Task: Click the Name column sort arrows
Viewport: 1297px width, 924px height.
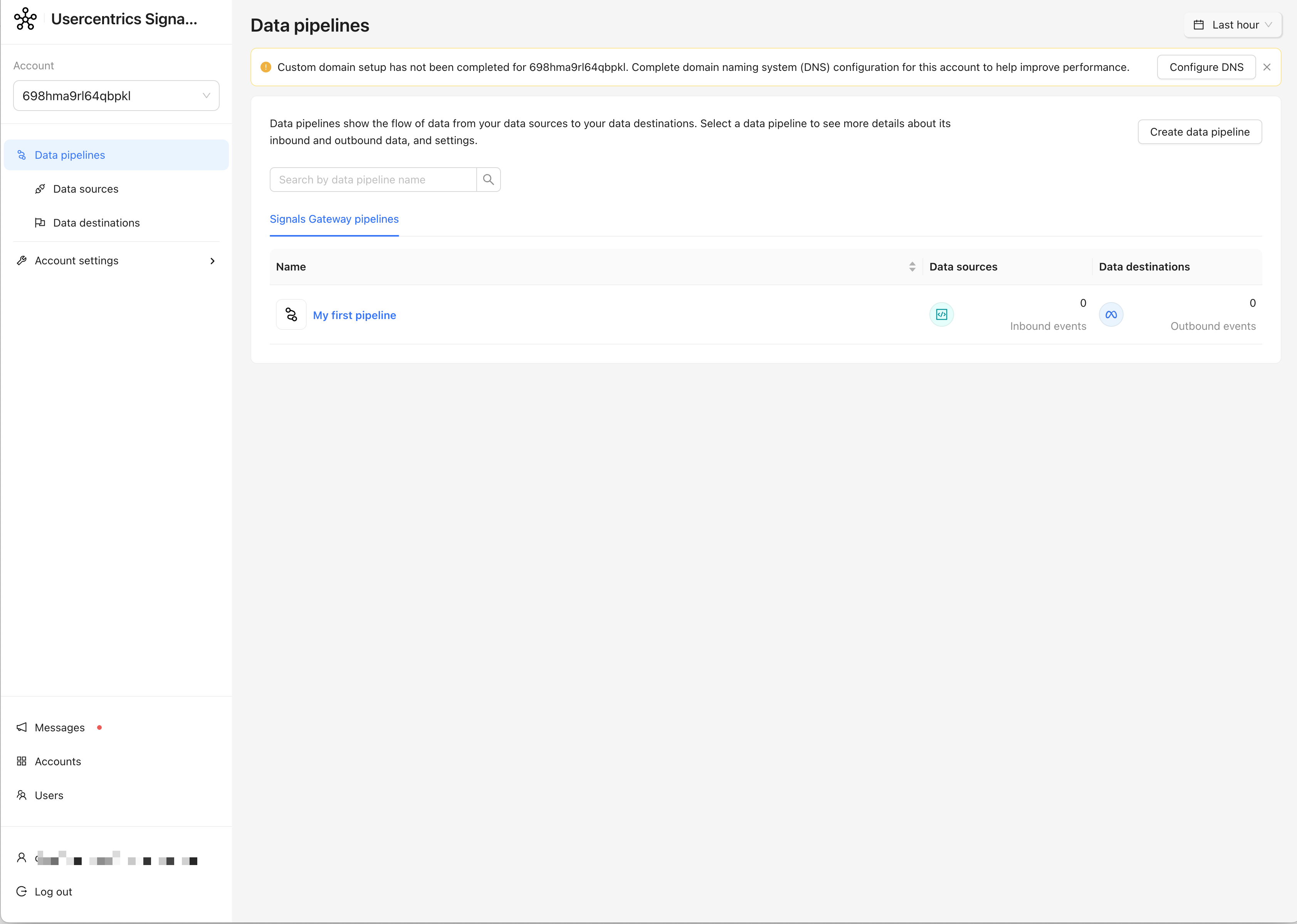Action: pos(912,267)
